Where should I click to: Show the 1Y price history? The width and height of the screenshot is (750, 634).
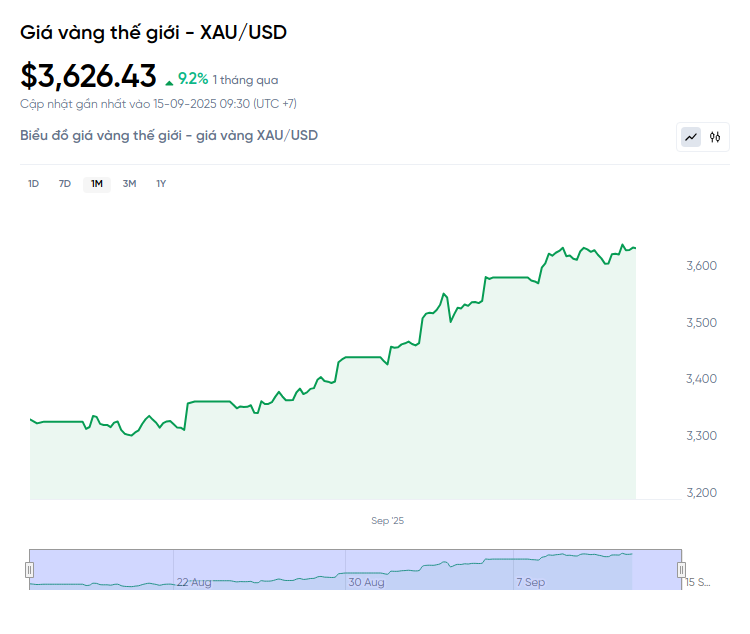pos(161,183)
